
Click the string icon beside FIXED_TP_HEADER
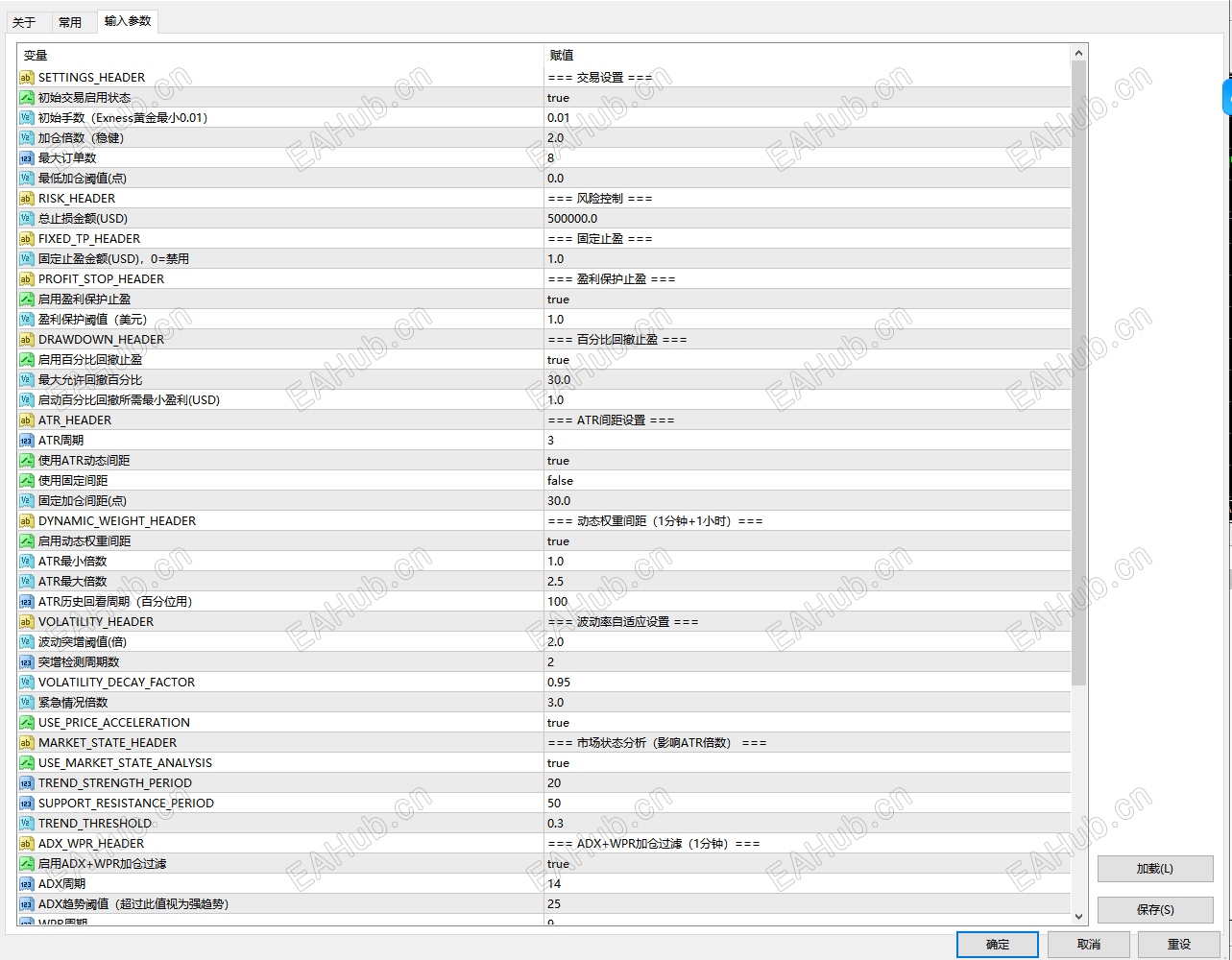click(27, 239)
